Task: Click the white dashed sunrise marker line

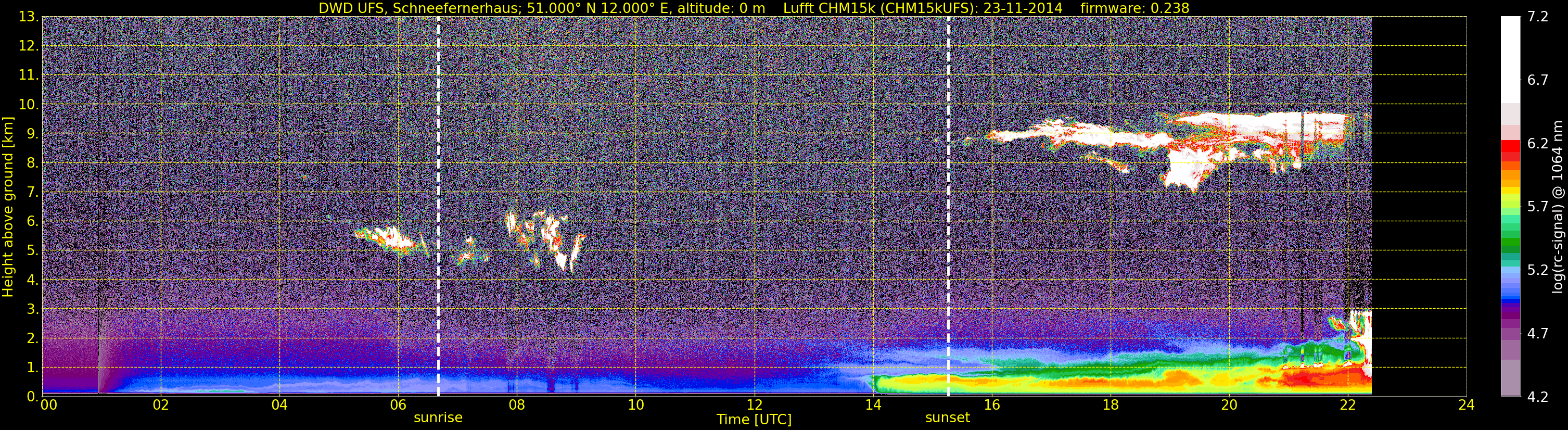Action: pyautogui.click(x=438, y=206)
